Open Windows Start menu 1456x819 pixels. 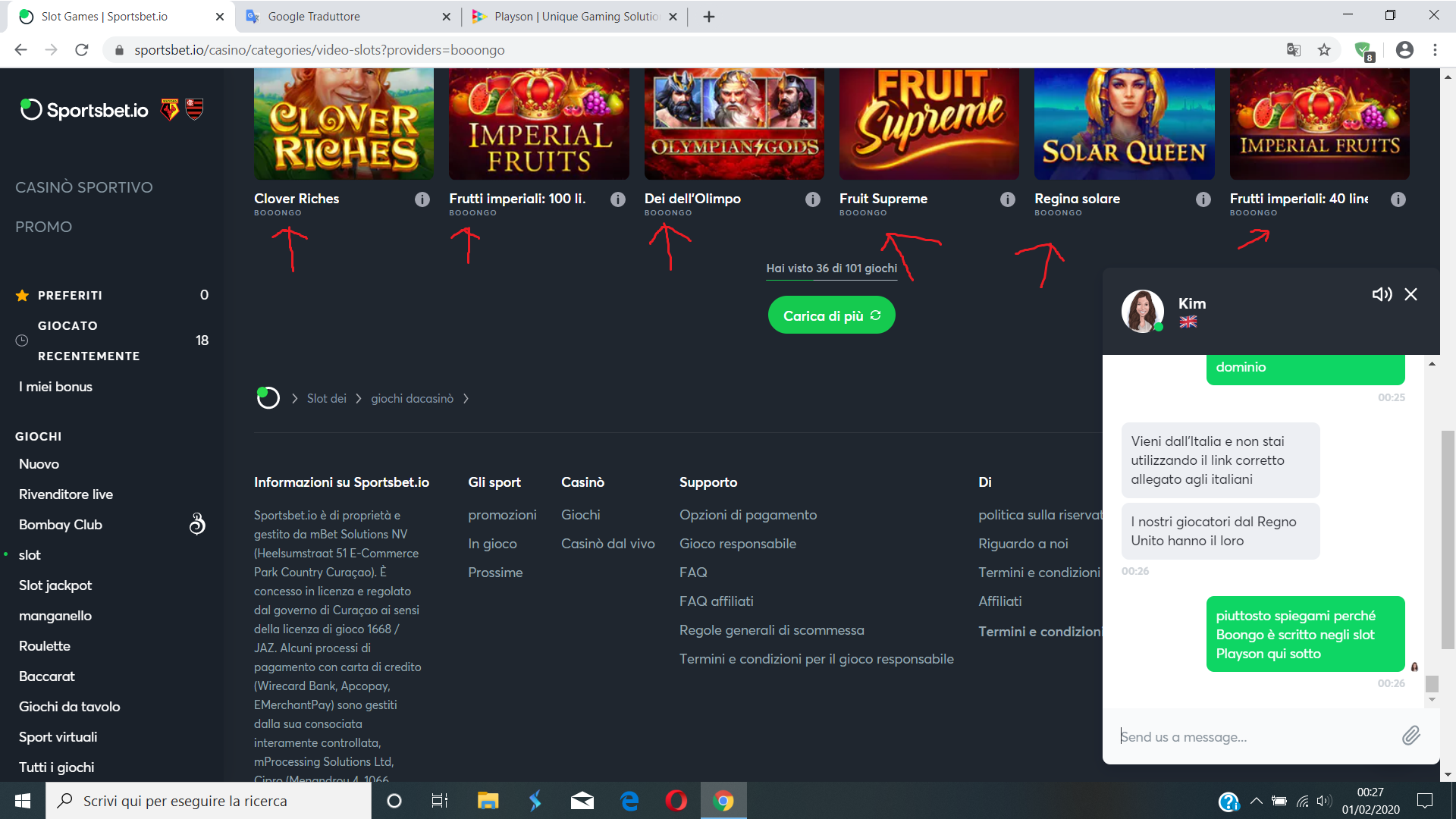point(23,801)
